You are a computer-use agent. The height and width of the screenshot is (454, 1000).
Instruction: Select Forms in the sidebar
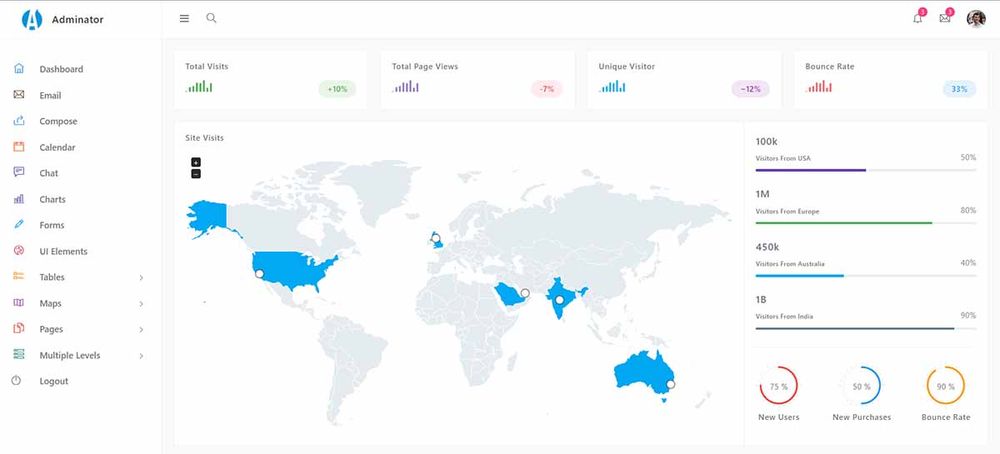coord(52,225)
